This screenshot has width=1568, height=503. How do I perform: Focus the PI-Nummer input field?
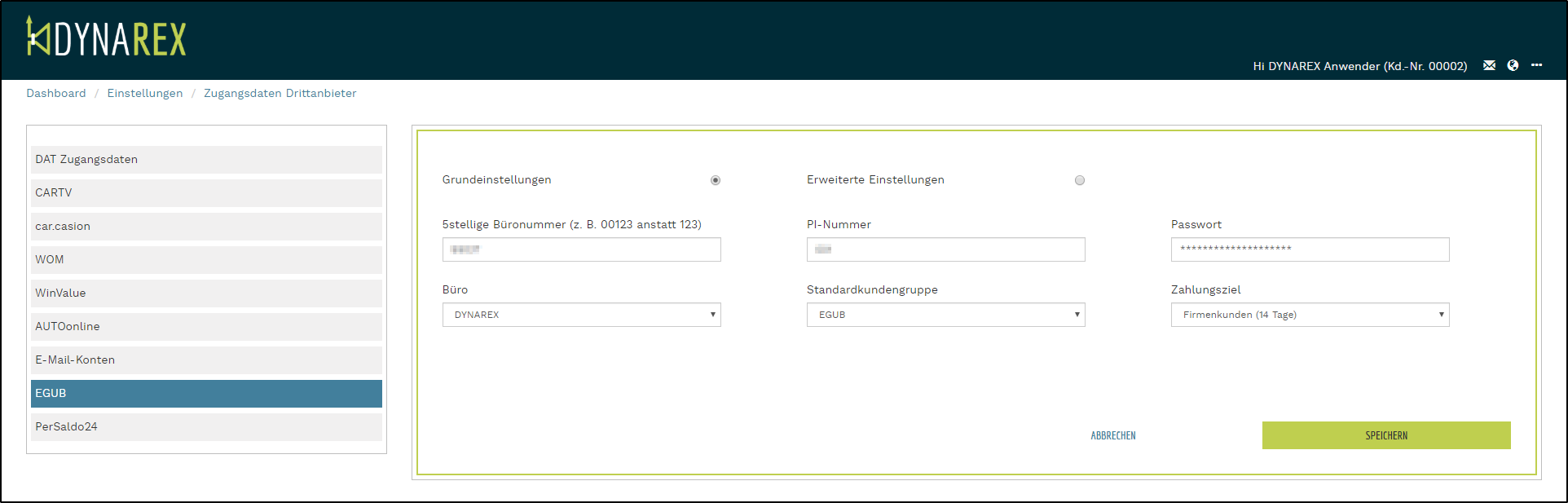[945, 249]
